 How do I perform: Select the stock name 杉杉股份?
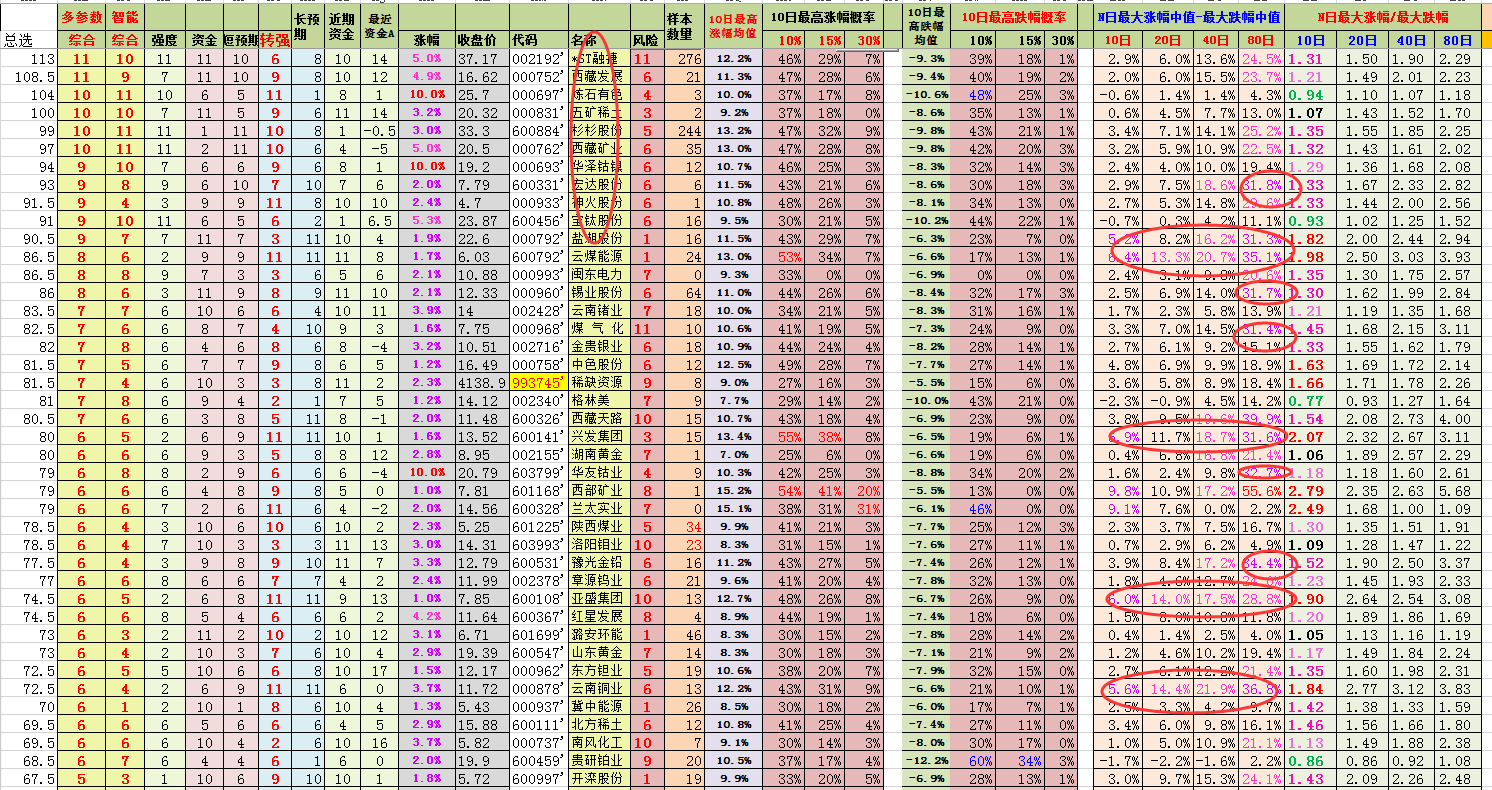(x=598, y=131)
